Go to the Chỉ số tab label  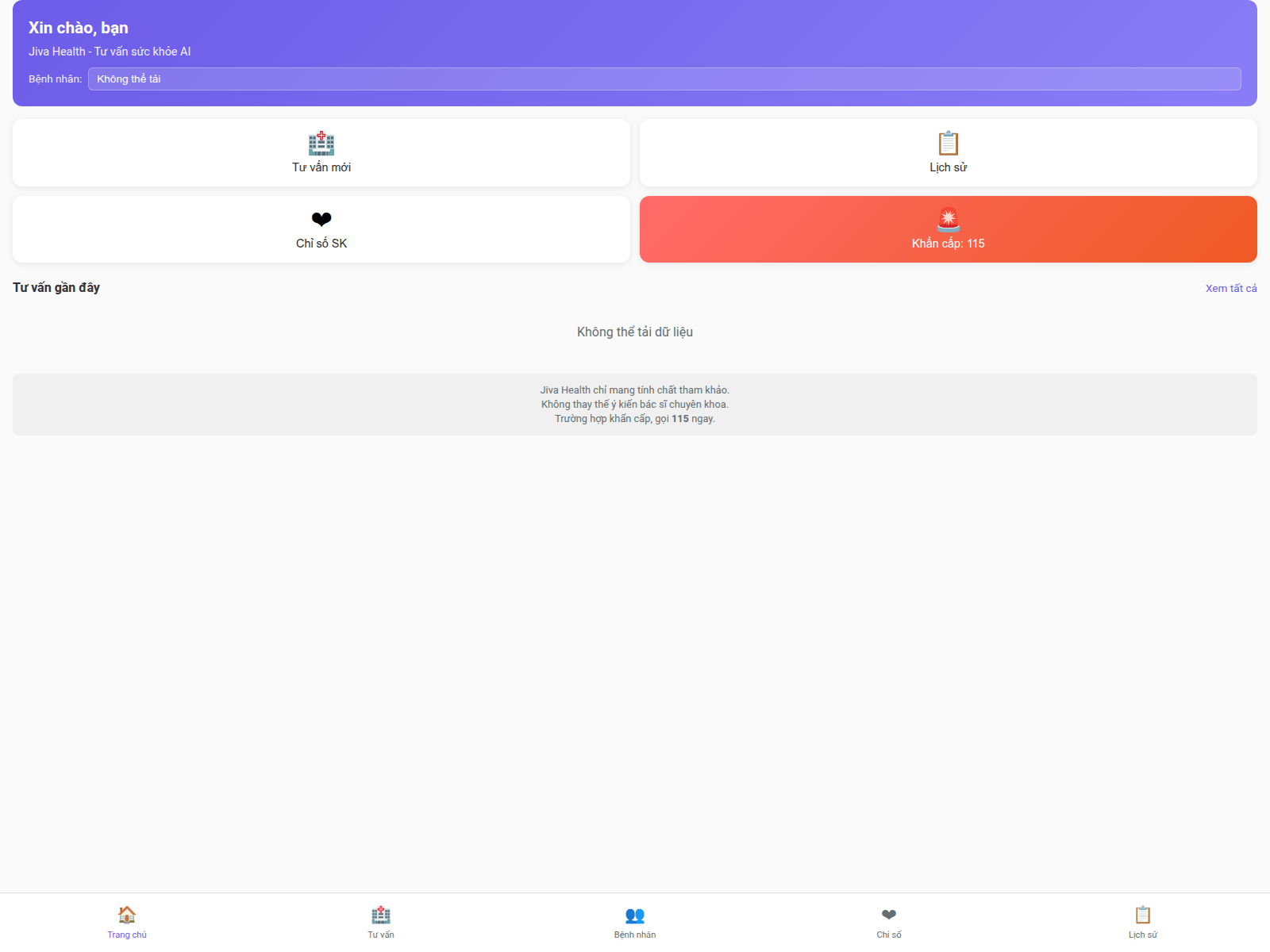click(x=889, y=935)
